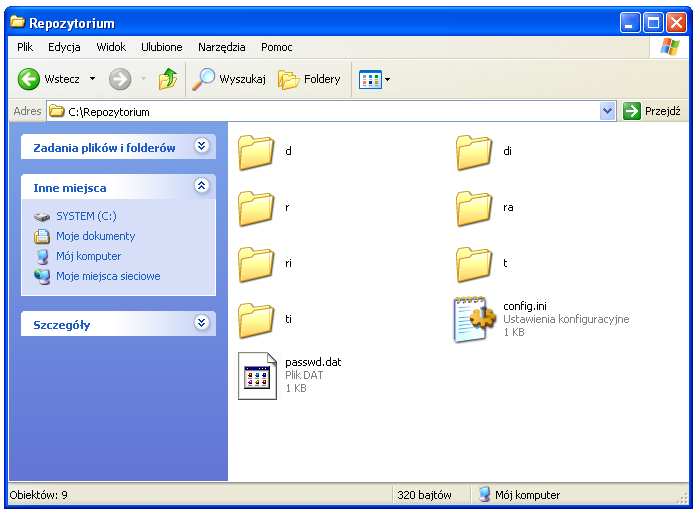Click the Mój komputer status bar icon
This screenshot has width=700, height=515.
point(484,494)
